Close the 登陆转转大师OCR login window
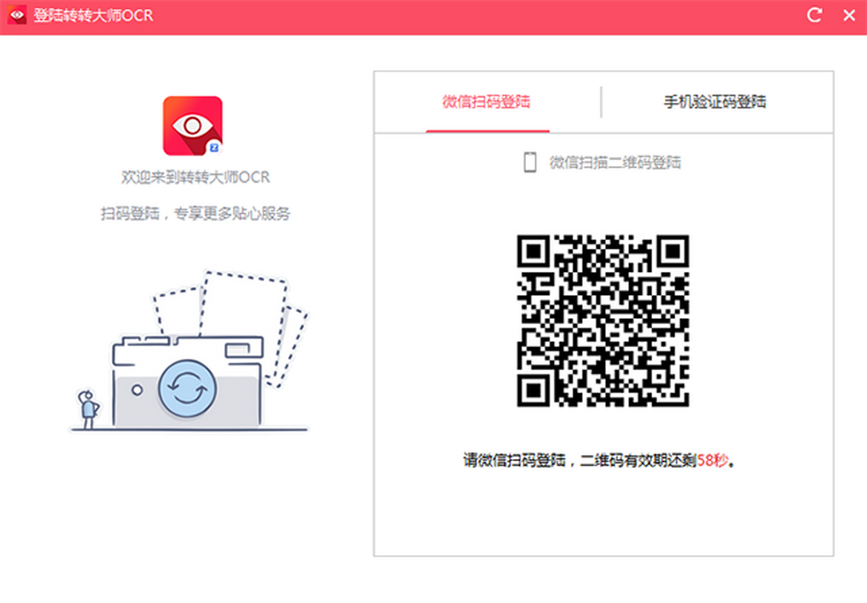The image size is (867, 603). [x=849, y=15]
